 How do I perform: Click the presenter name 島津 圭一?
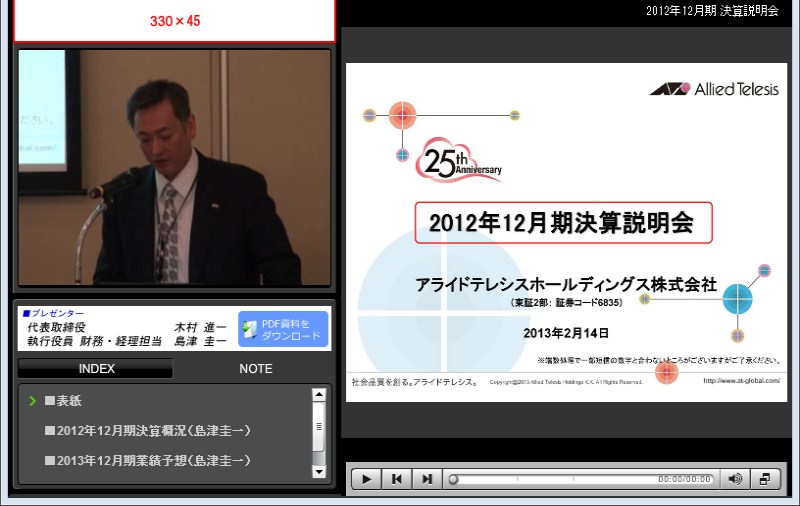point(200,341)
